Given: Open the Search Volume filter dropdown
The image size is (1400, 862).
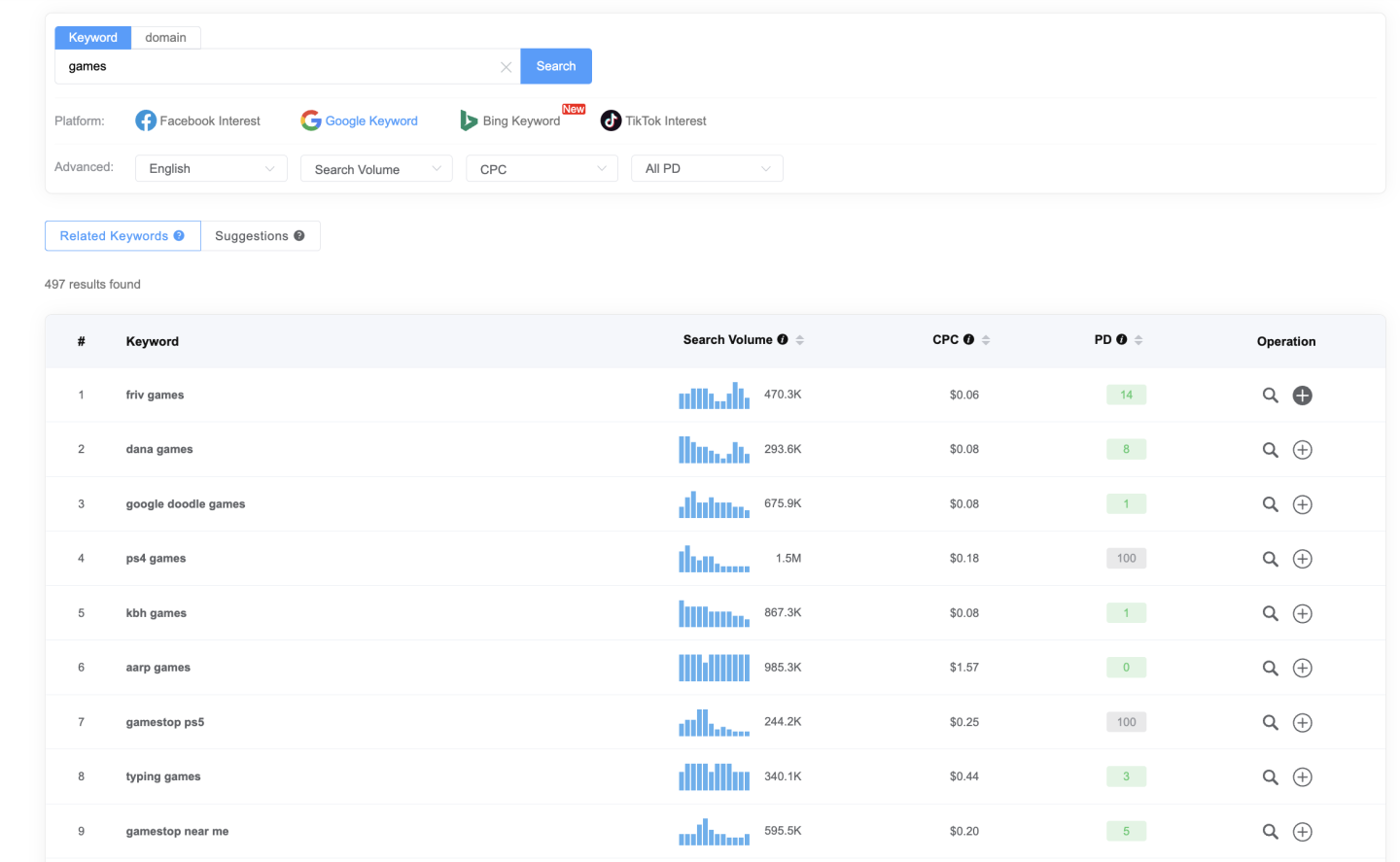Looking at the screenshot, I should tap(375, 168).
